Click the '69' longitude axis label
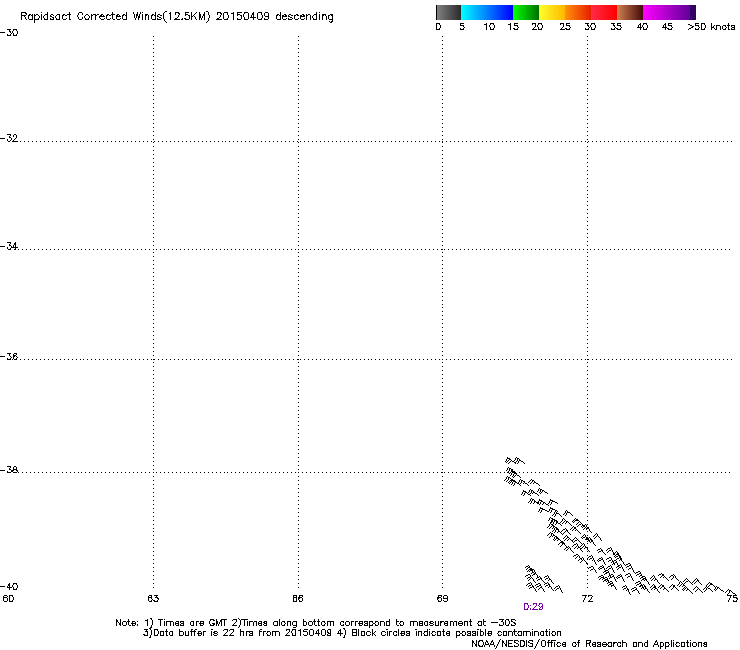 pos(442,599)
